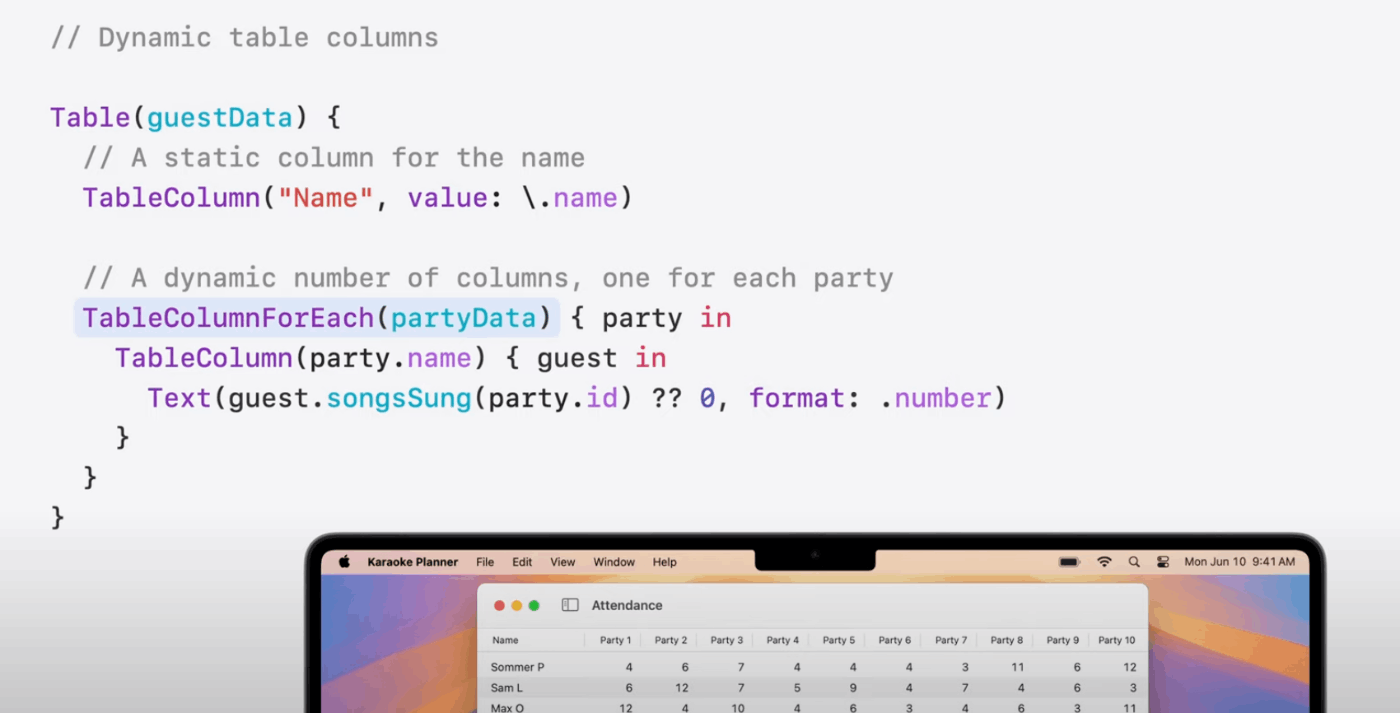Click the Party 5 column header
The height and width of the screenshot is (713, 1400).
point(839,640)
